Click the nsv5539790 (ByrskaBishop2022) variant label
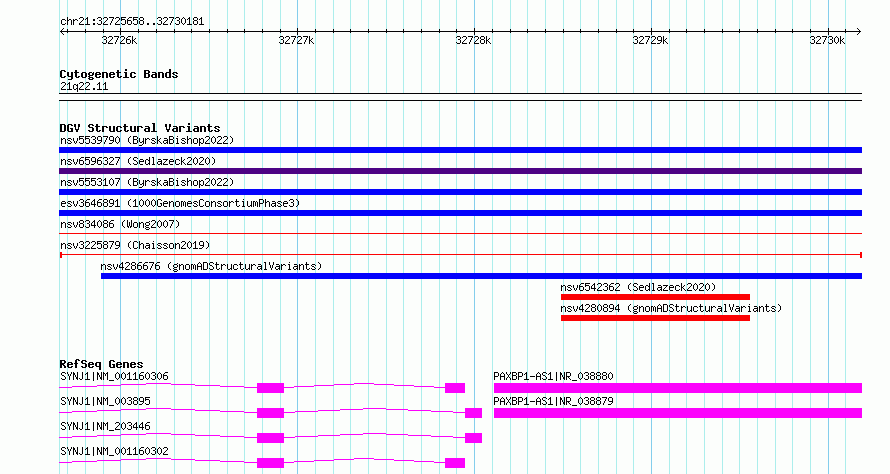Screen dimensions: 890x474 pyautogui.click(x=147, y=140)
